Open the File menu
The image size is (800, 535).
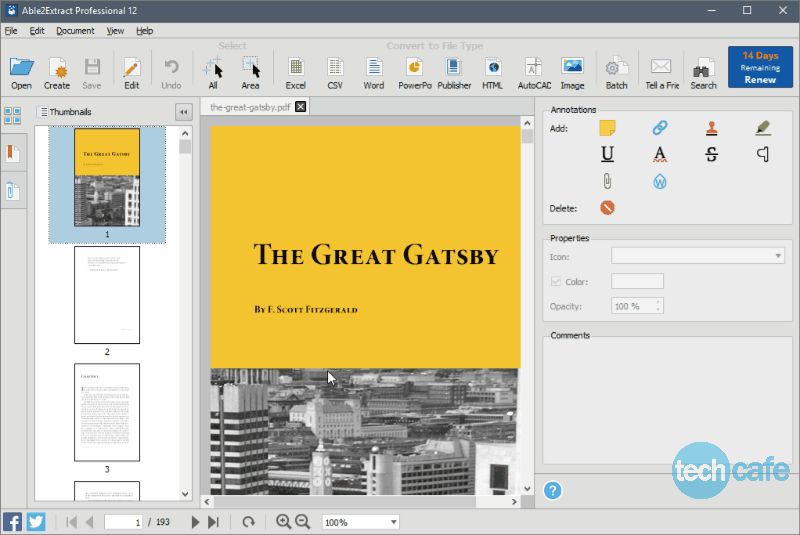[x=11, y=31]
